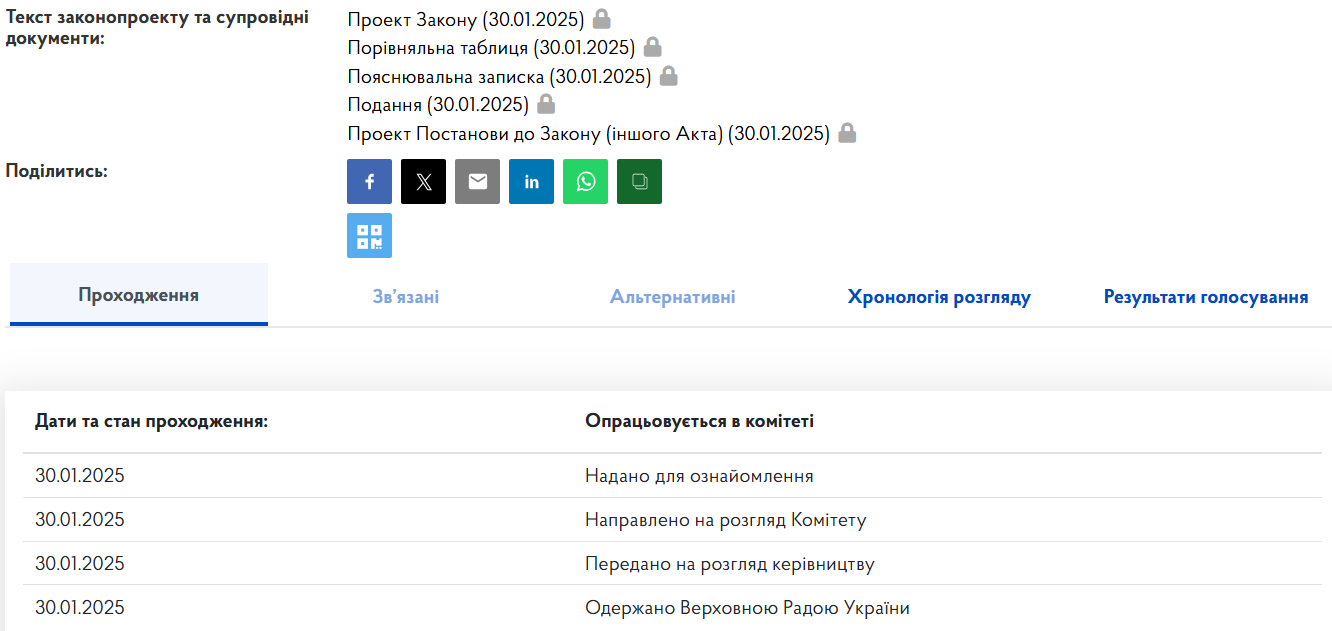Open Порівняльна таблиця (30.01.2025) document link
This screenshot has height=631, width=1332.
(491, 48)
